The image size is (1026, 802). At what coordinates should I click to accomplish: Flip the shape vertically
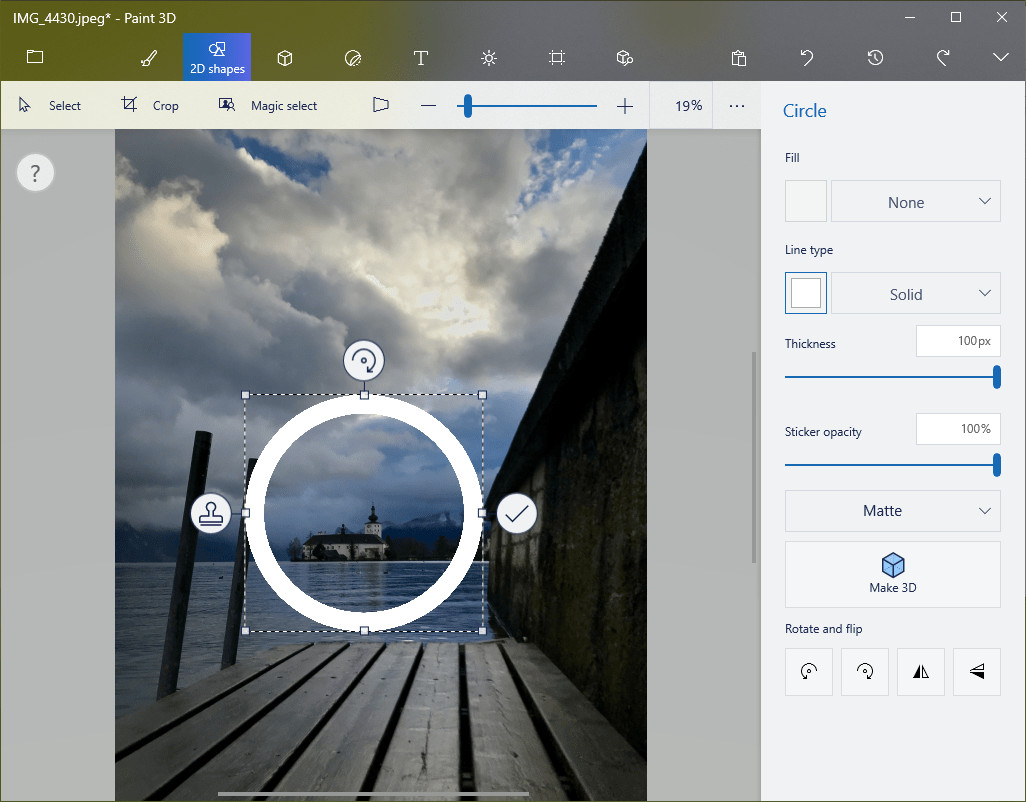click(977, 672)
